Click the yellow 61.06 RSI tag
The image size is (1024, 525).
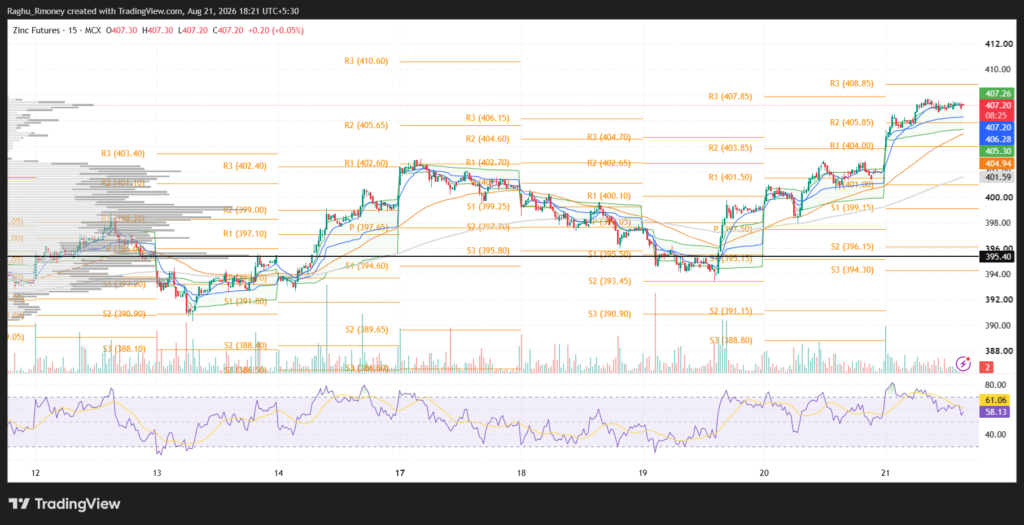click(996, 400)
